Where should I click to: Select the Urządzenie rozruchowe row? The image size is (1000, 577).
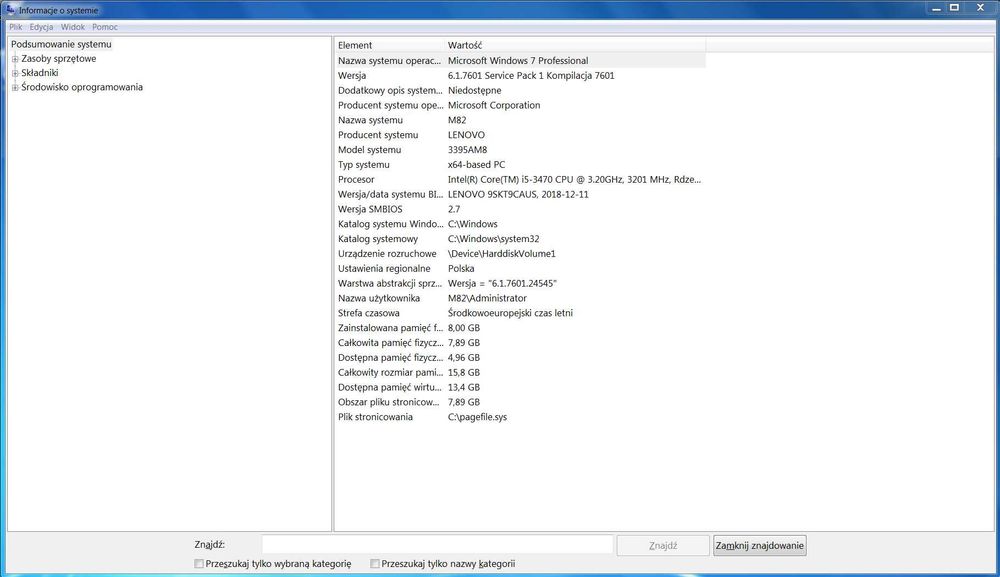520,254
